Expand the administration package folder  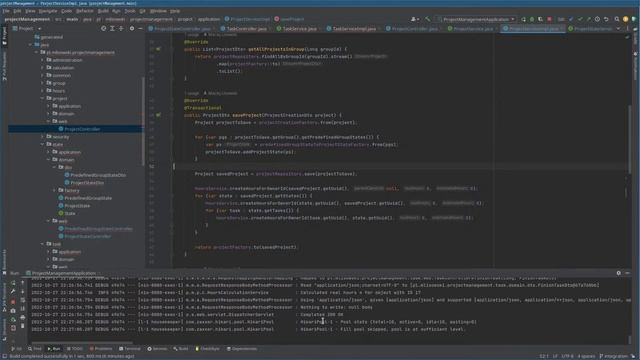tap(42, 60)
